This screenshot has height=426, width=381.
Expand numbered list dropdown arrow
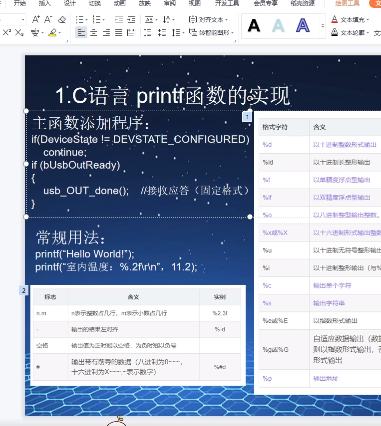coord(103,20)
